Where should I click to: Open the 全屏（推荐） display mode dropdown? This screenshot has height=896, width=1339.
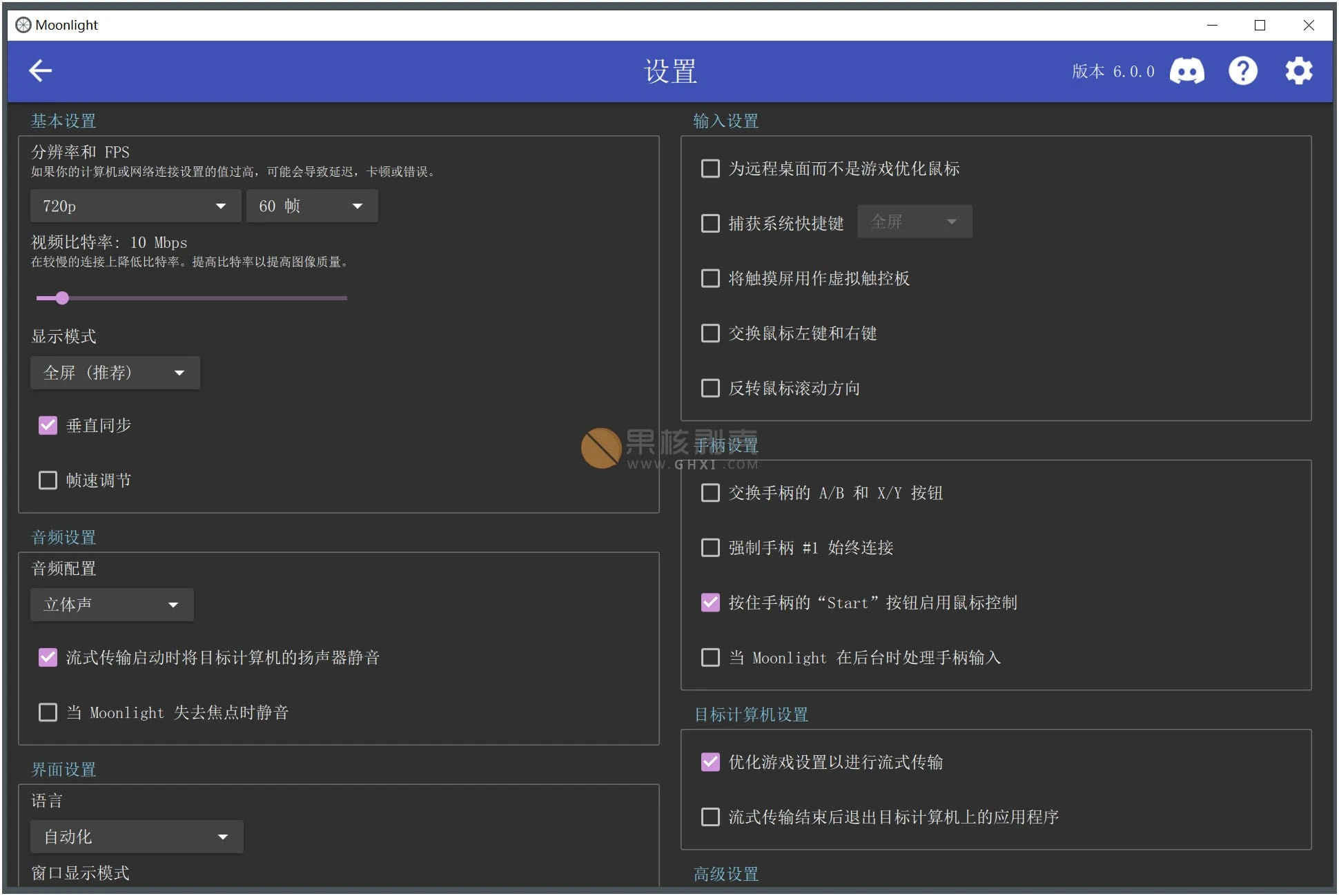tap(115, 373)
